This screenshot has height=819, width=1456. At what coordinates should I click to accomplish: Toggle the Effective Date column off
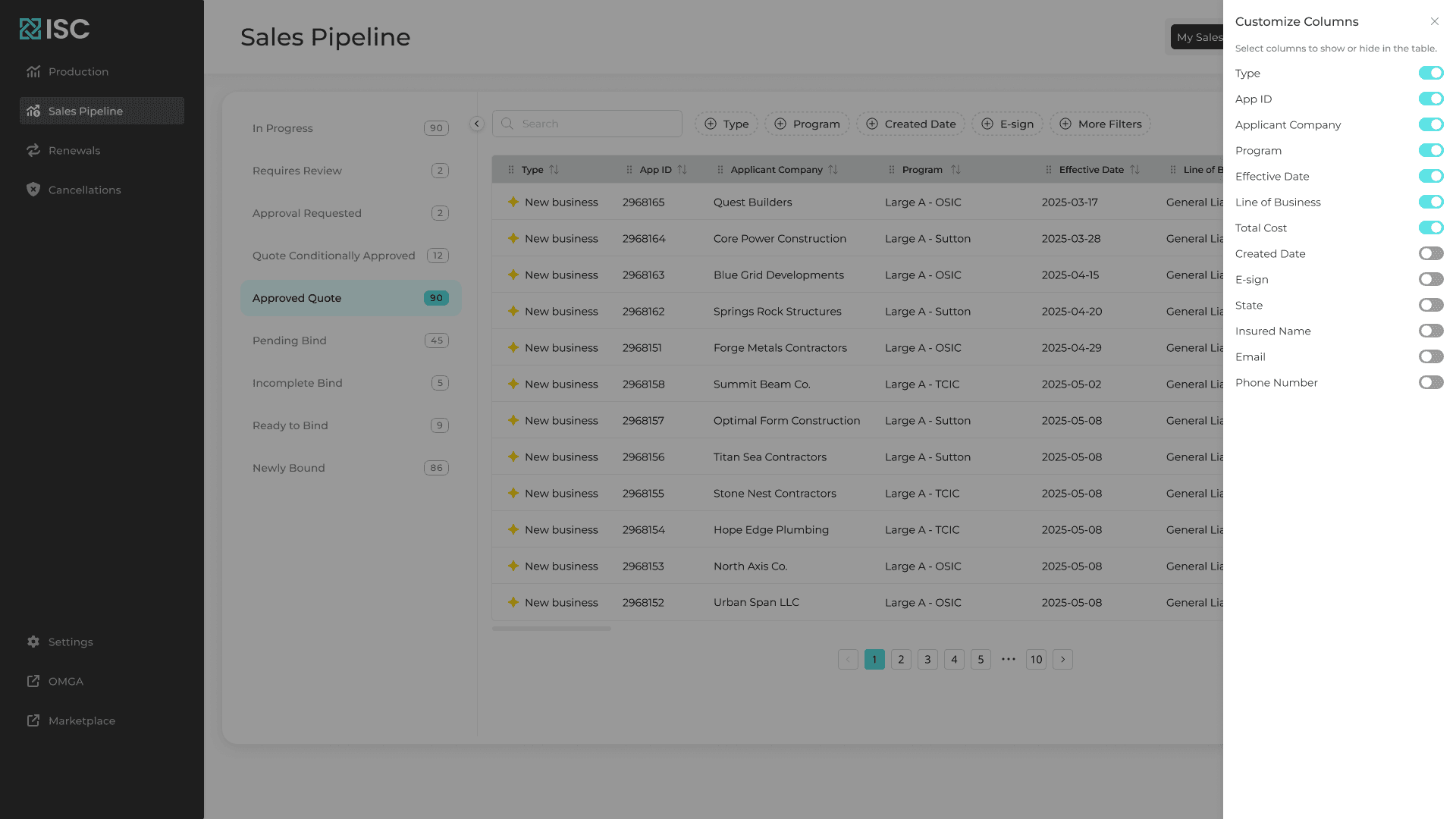(x=1431, y=176)
